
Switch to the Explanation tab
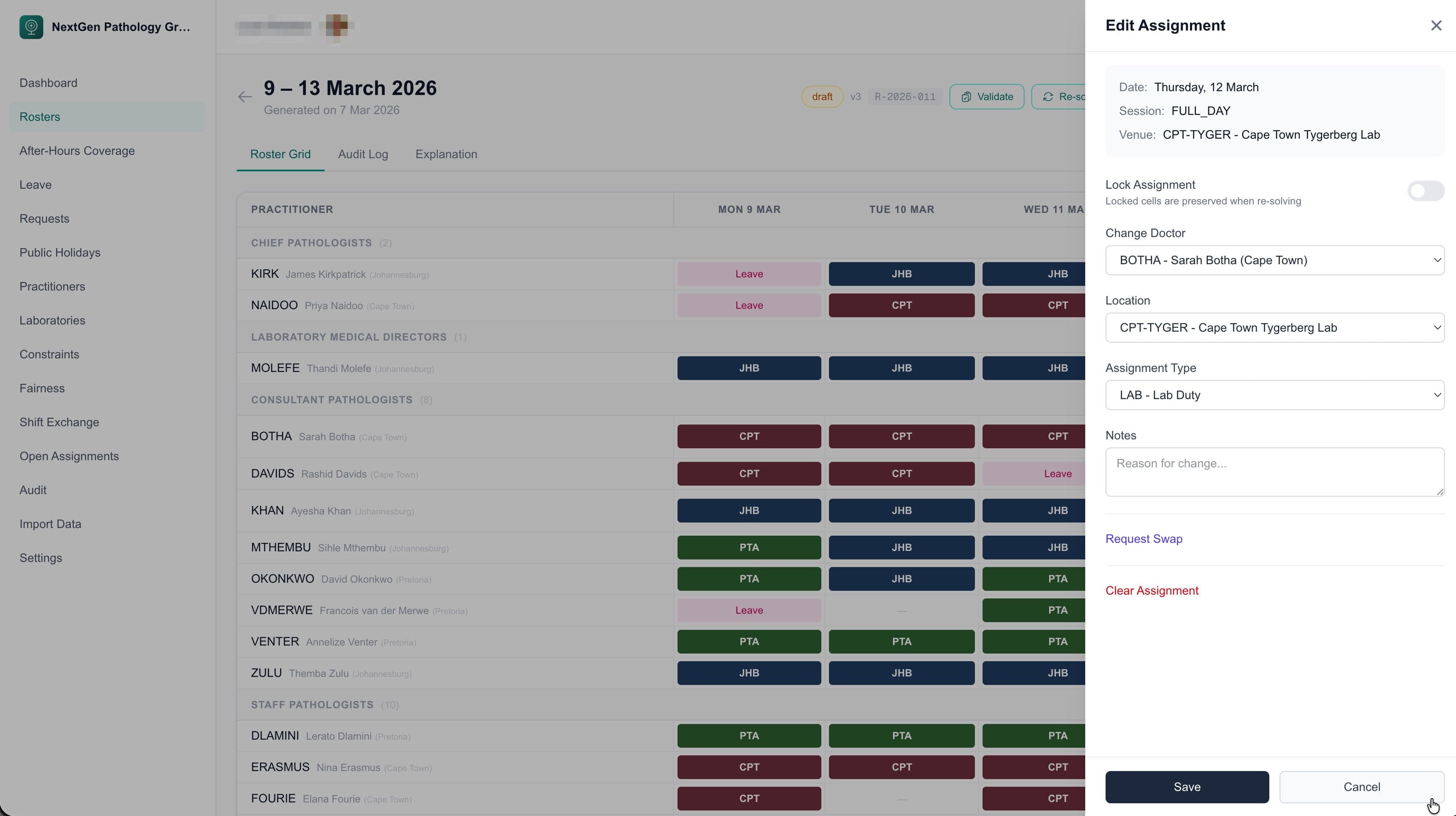446,154
